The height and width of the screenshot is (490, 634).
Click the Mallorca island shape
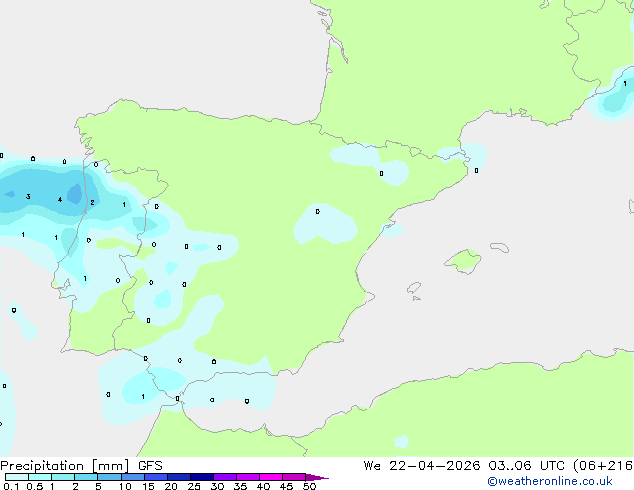pos(463,261)
